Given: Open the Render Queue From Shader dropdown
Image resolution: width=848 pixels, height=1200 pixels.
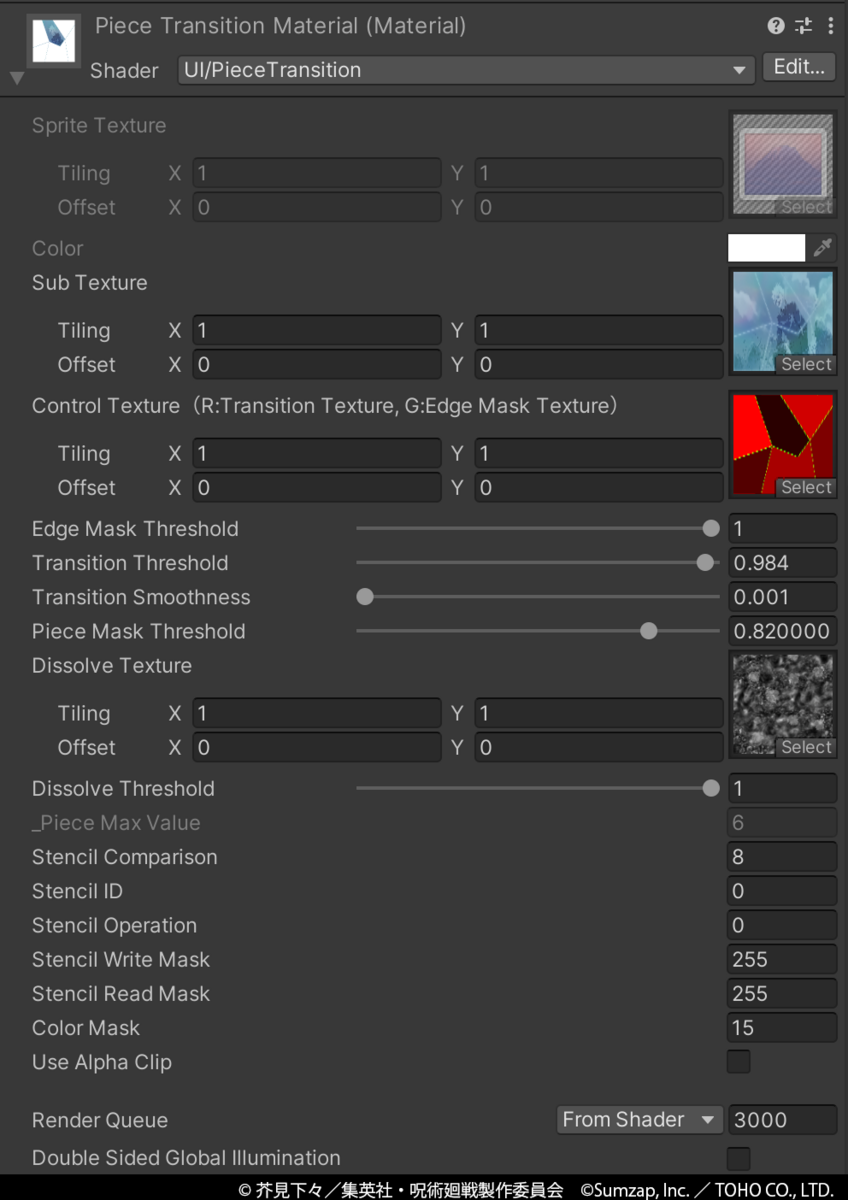Looking at the screenshot, I should pos(640,1120).
